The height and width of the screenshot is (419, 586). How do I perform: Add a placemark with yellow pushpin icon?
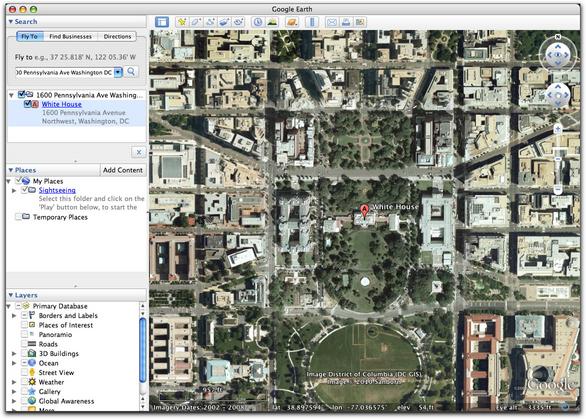(x=182, y=22)
